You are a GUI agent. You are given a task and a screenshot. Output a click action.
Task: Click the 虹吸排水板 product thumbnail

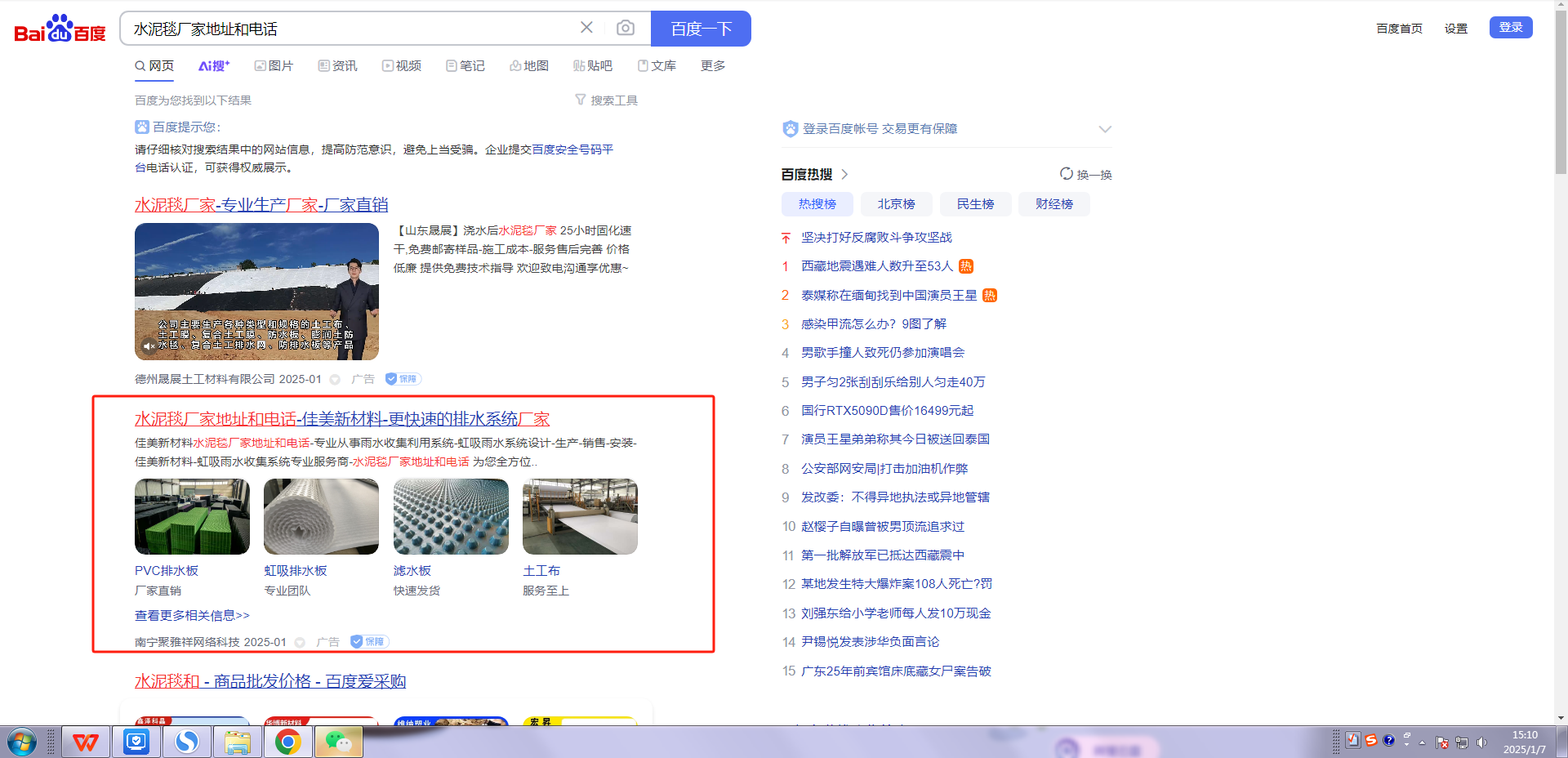(x=321, y=516)
